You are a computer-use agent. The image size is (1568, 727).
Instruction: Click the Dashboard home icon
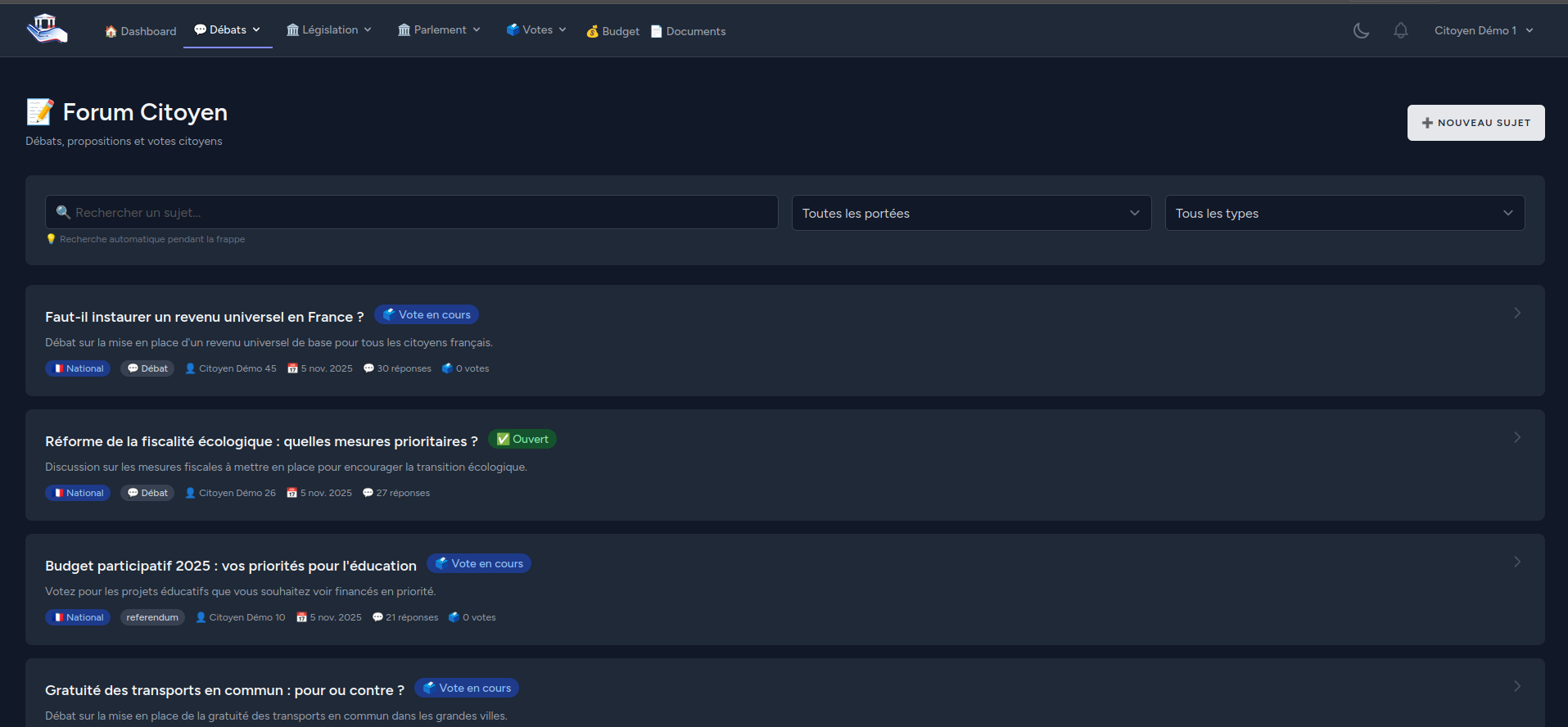[x=111, y=31]
